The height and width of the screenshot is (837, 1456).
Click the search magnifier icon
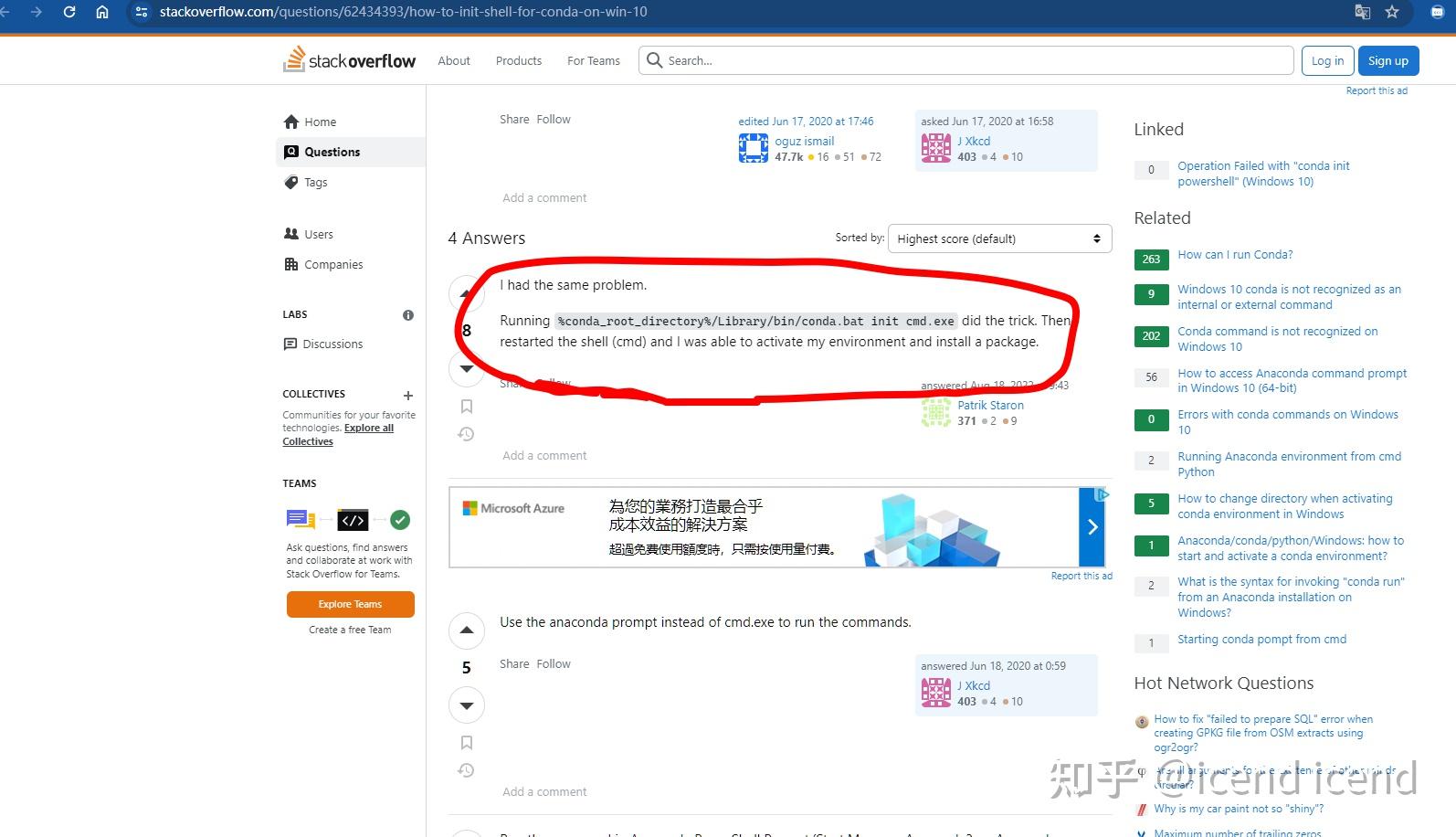(x=654, y=60)
